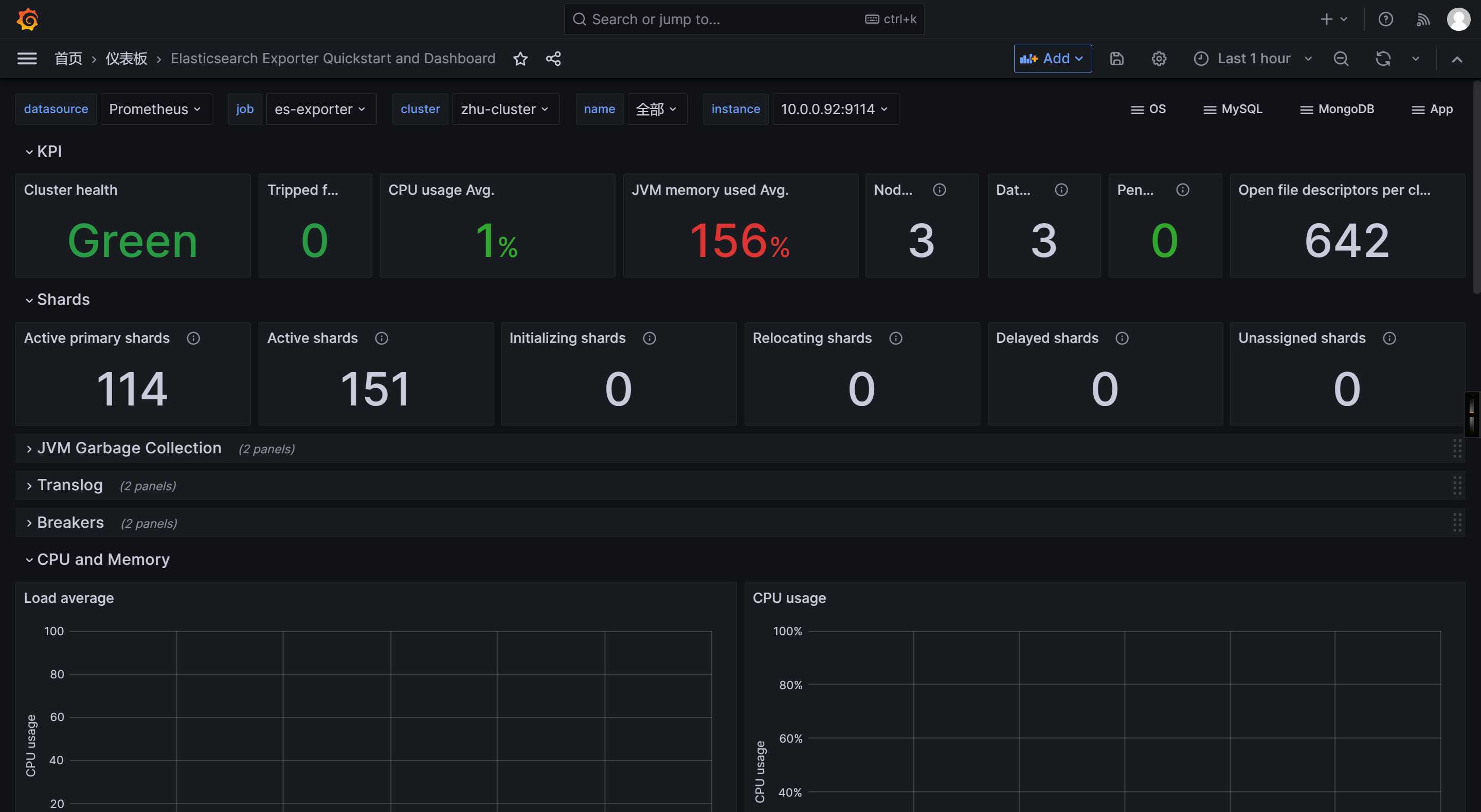Toggle the hamburger navigation menu

pos(27,59)
